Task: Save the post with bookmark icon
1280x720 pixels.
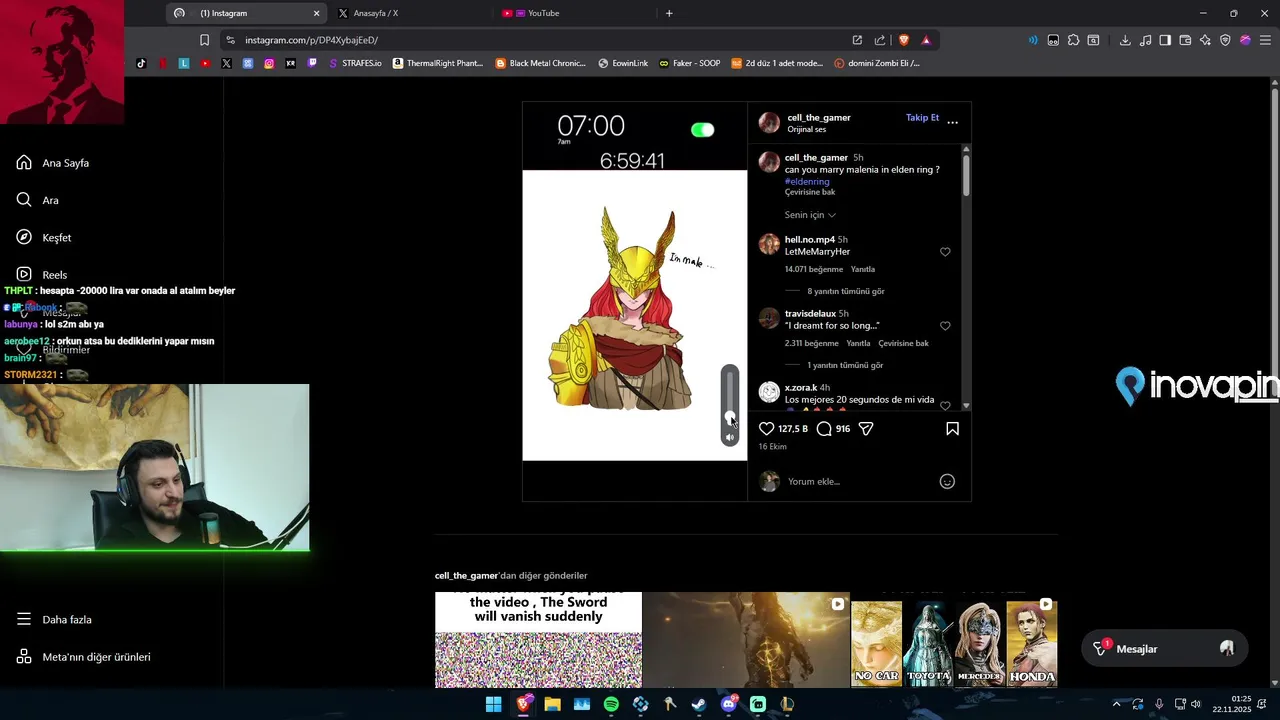Action: [952, 428]
